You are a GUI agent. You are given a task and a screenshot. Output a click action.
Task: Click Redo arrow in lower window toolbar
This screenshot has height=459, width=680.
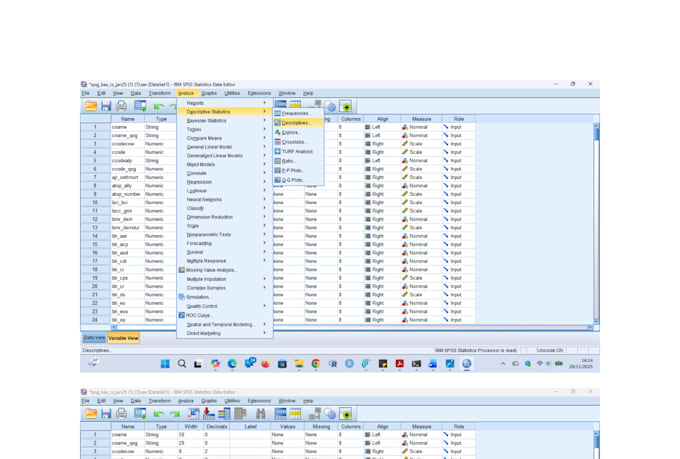click(174, 414)
